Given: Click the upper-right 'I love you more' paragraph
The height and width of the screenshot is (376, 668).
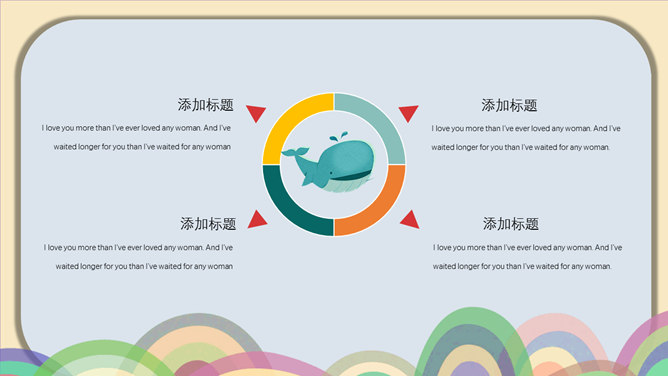Looking at the screenshot, I should click(526, 138).
